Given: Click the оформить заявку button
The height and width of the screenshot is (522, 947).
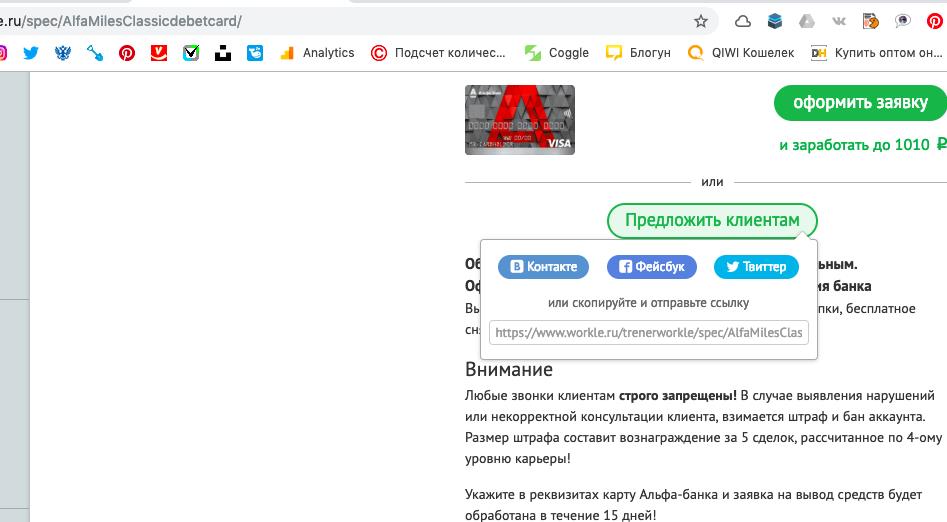Looking at the screenshot, I should [x=860, y=103].
